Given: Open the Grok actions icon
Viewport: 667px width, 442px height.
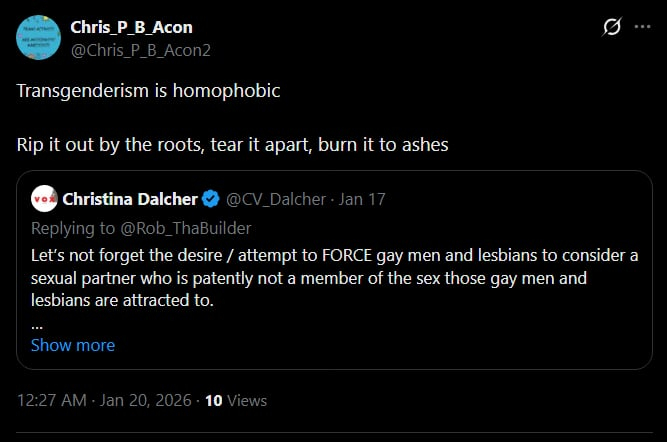Looking at the screenshot, I should 613,27.
